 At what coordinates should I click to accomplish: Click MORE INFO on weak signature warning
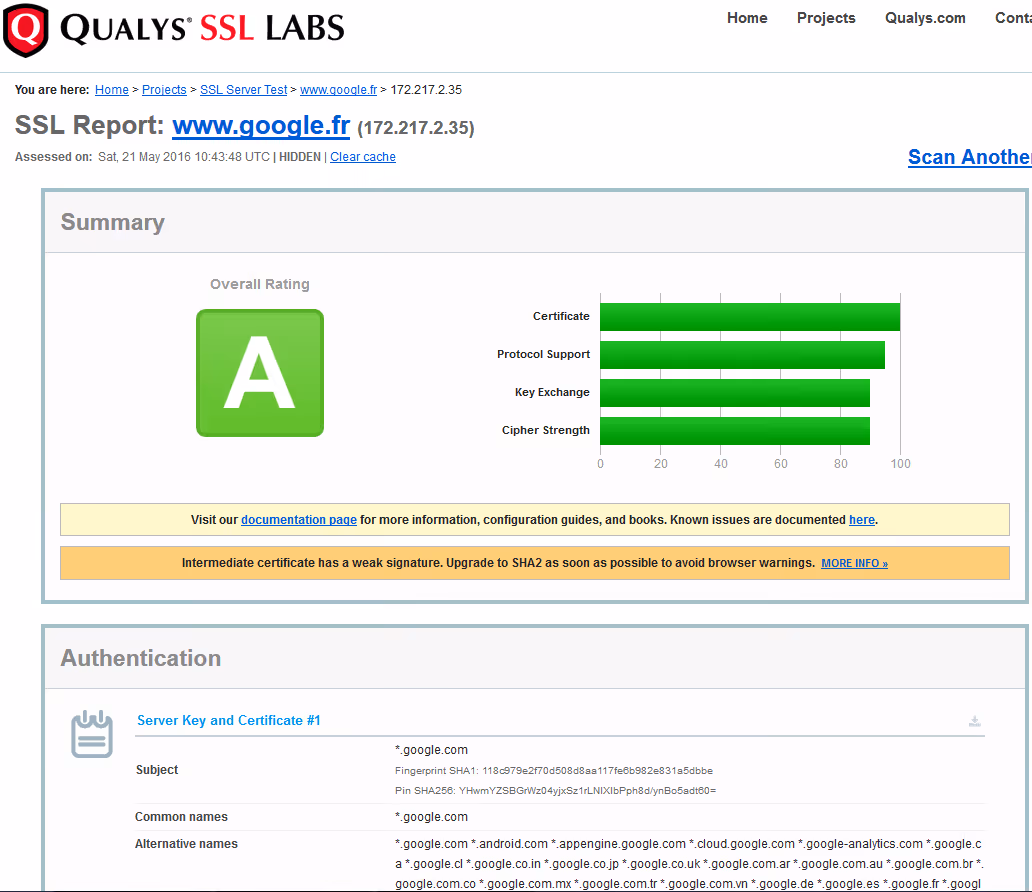click(854, 564)
